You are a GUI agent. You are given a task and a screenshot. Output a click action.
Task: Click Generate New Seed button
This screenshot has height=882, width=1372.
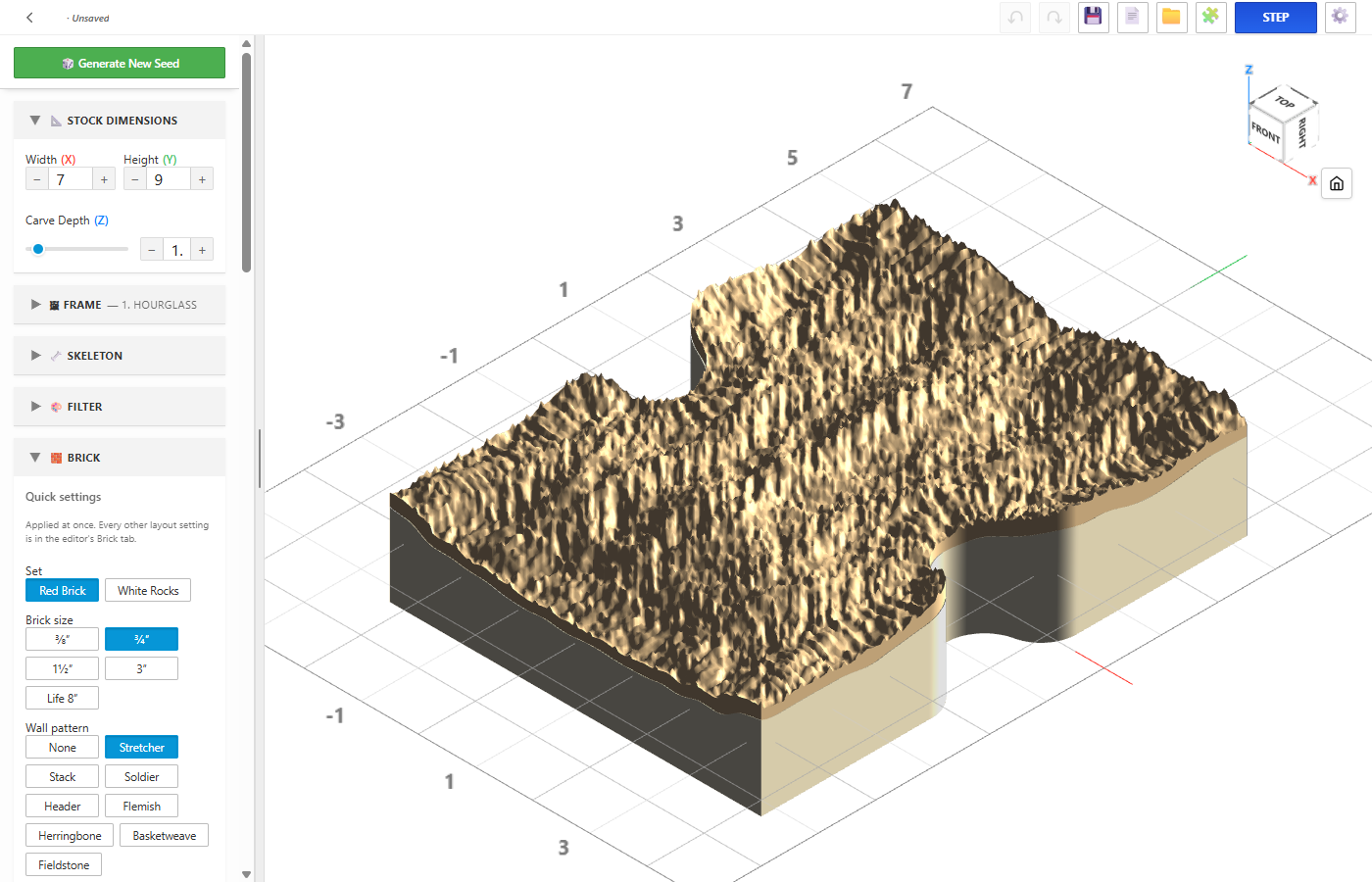120,63
